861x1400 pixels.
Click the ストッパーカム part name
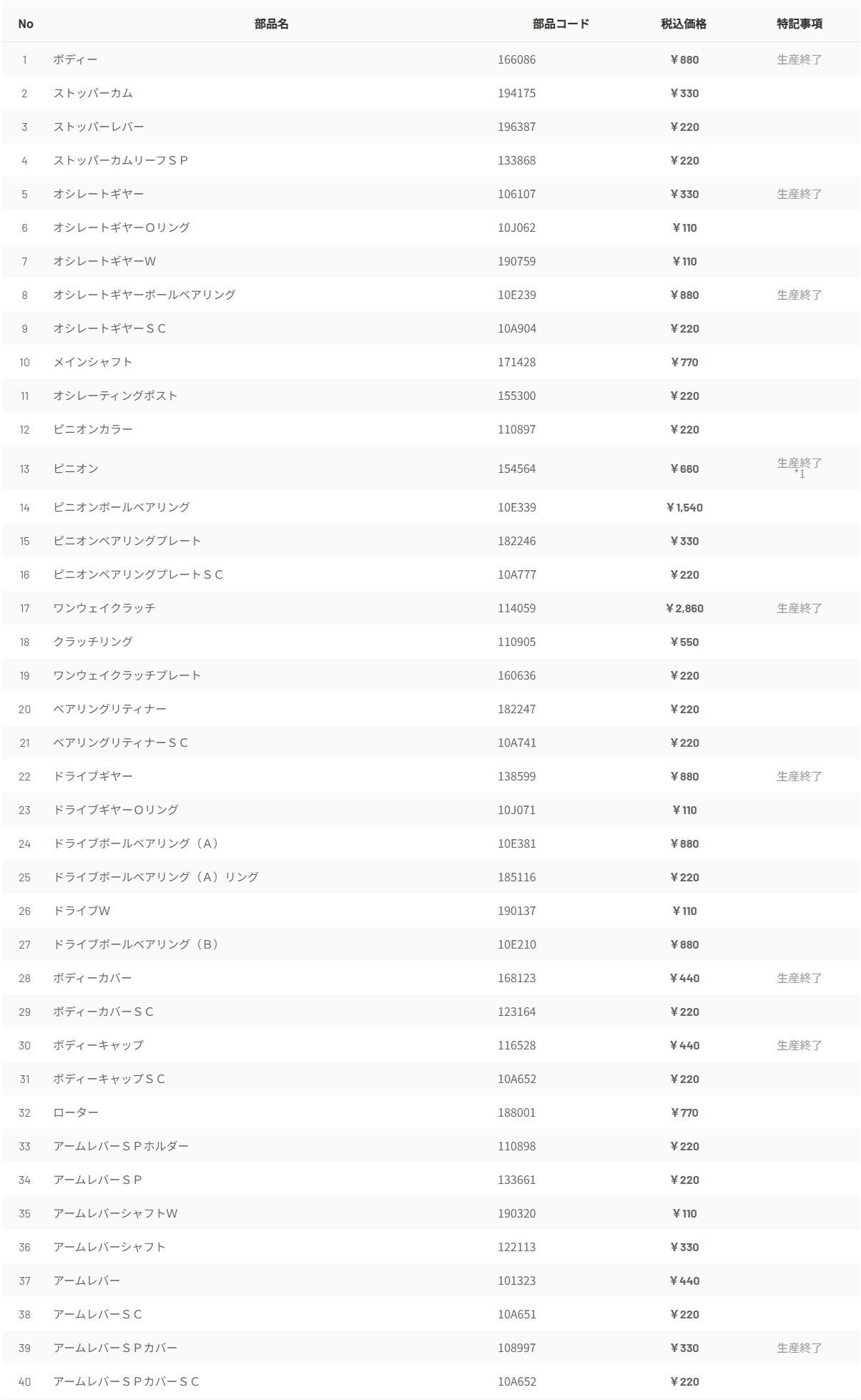click(x=92, y=93)
